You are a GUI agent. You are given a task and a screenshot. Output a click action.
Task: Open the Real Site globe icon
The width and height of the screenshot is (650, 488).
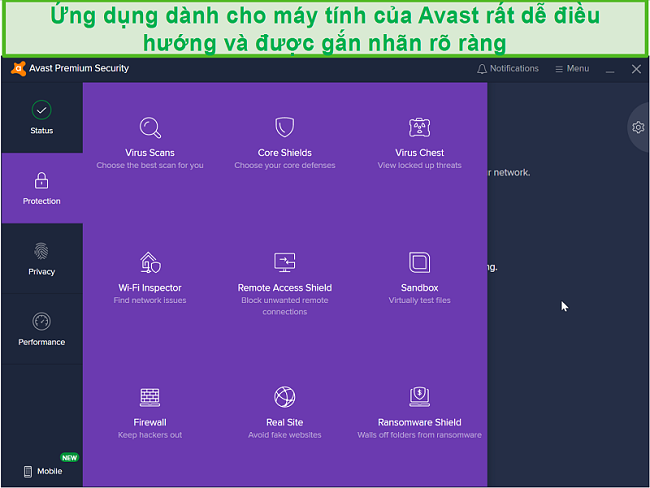(x=284, y=397)
